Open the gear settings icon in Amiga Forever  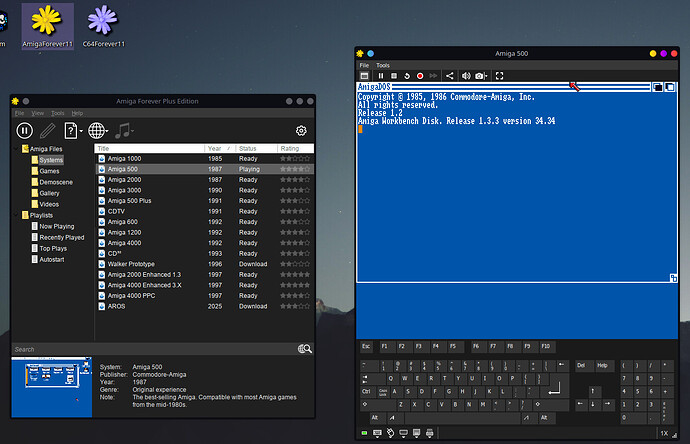301,131
